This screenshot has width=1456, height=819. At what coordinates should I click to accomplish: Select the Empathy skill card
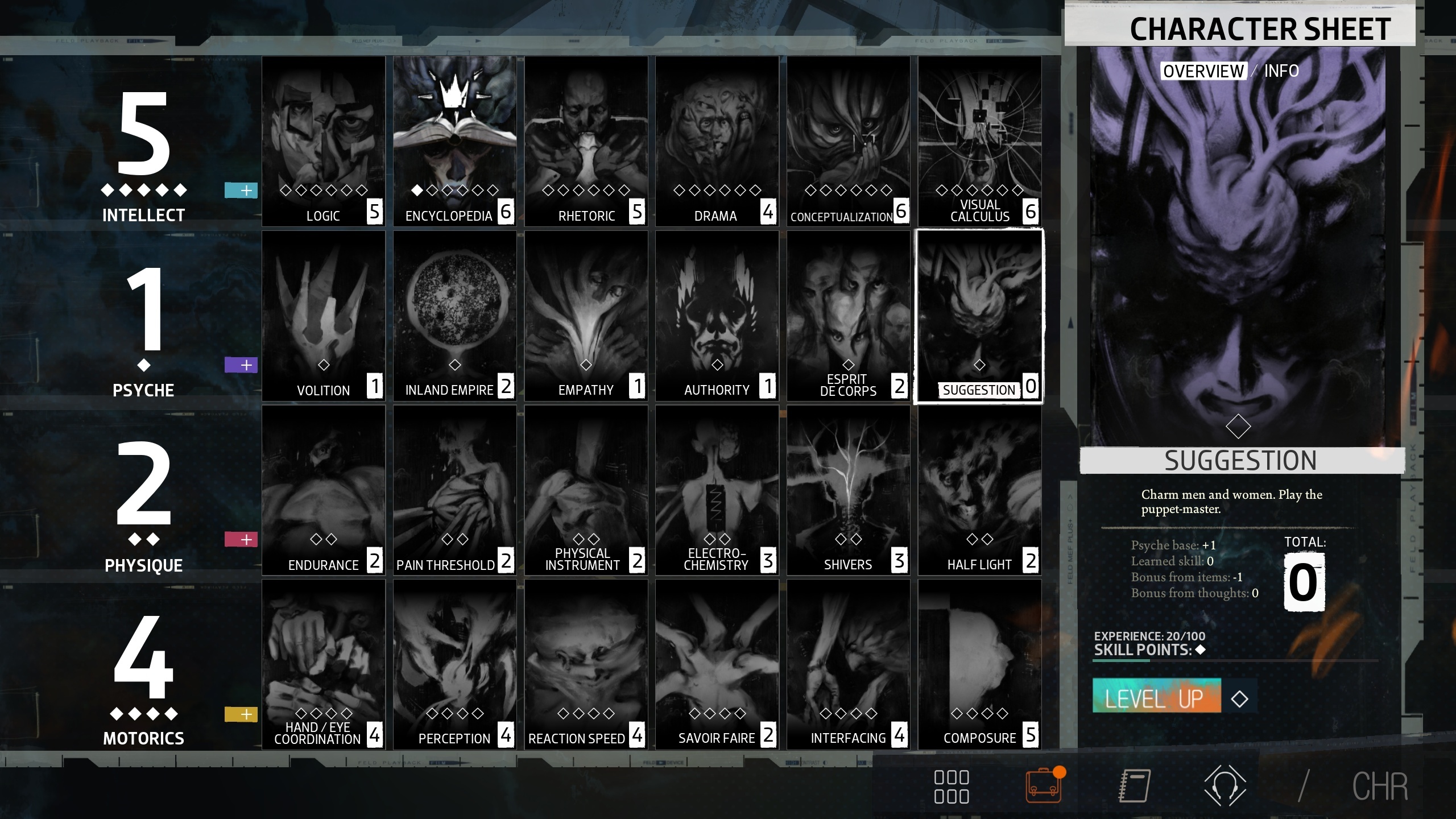pos(586,316)
